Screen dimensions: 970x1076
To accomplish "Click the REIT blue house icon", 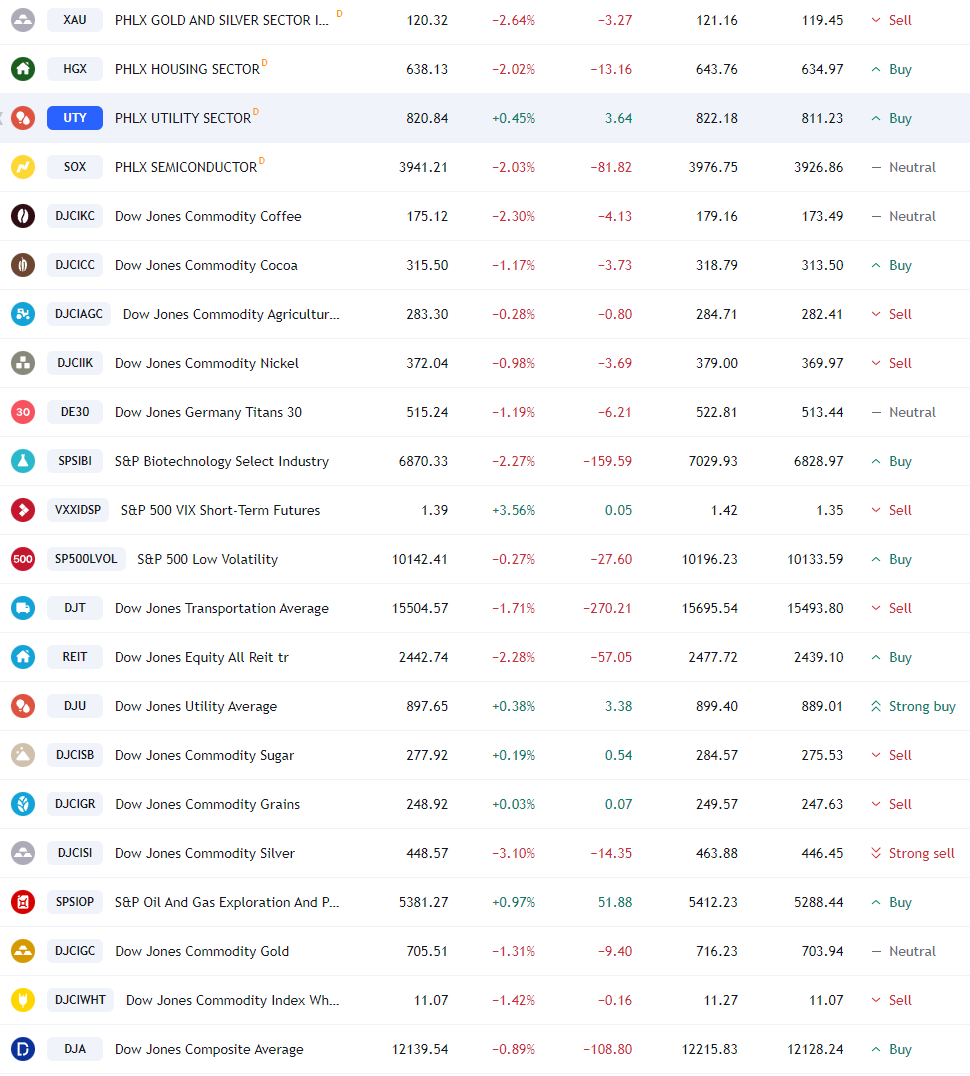I will click(x=23, y=657).
